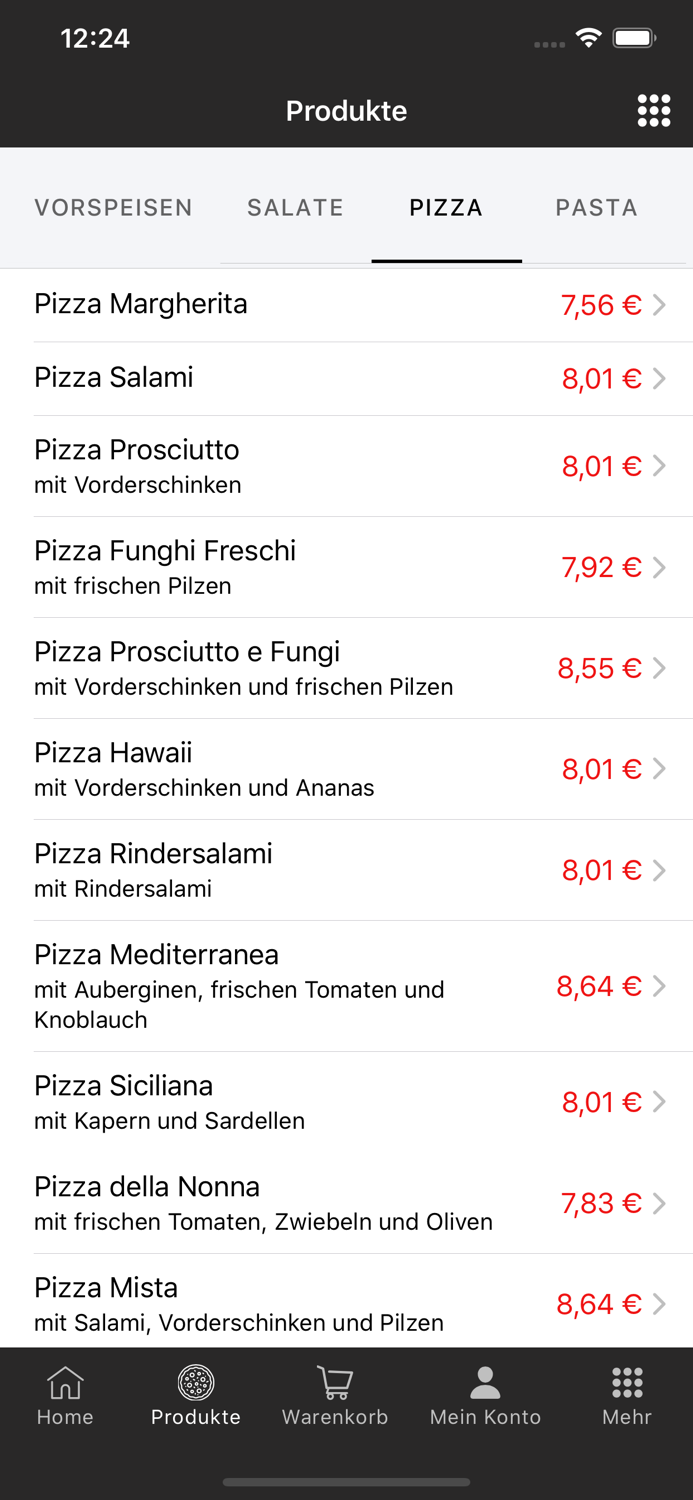
Task: Tap the price of Pizza Prosciutto e Fungi
Action: [x=600, y=668]
